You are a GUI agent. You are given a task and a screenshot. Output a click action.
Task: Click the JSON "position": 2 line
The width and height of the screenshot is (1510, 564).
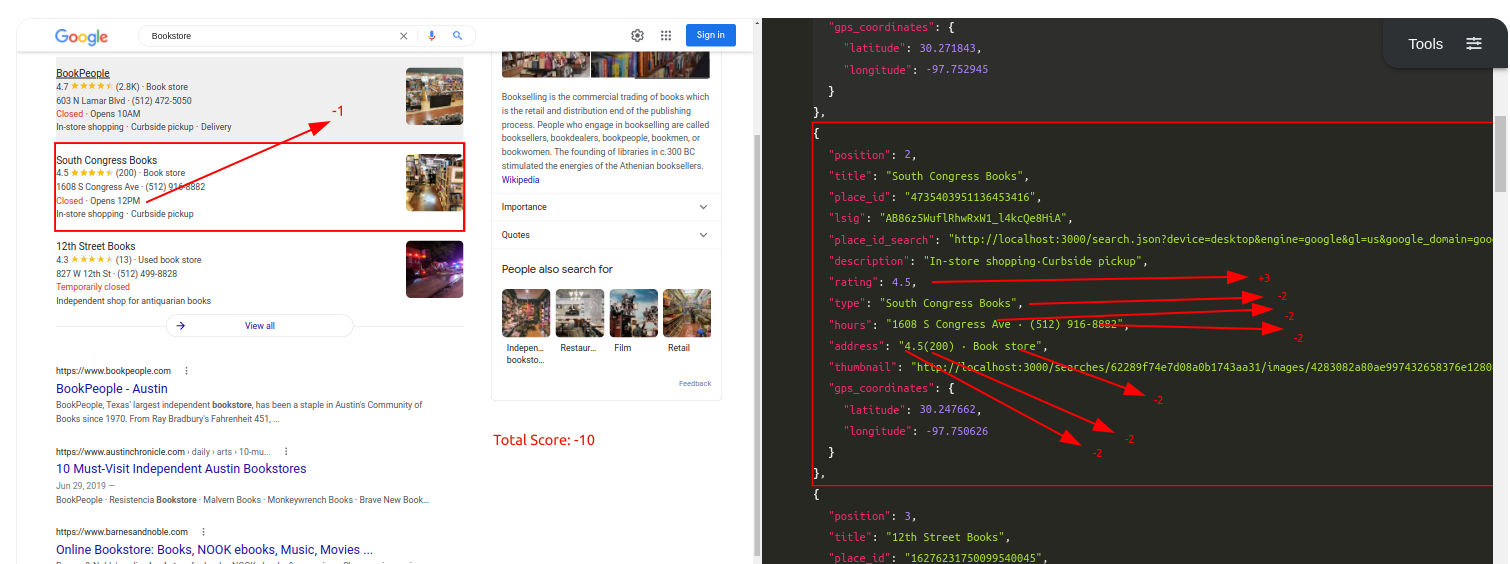872,155
